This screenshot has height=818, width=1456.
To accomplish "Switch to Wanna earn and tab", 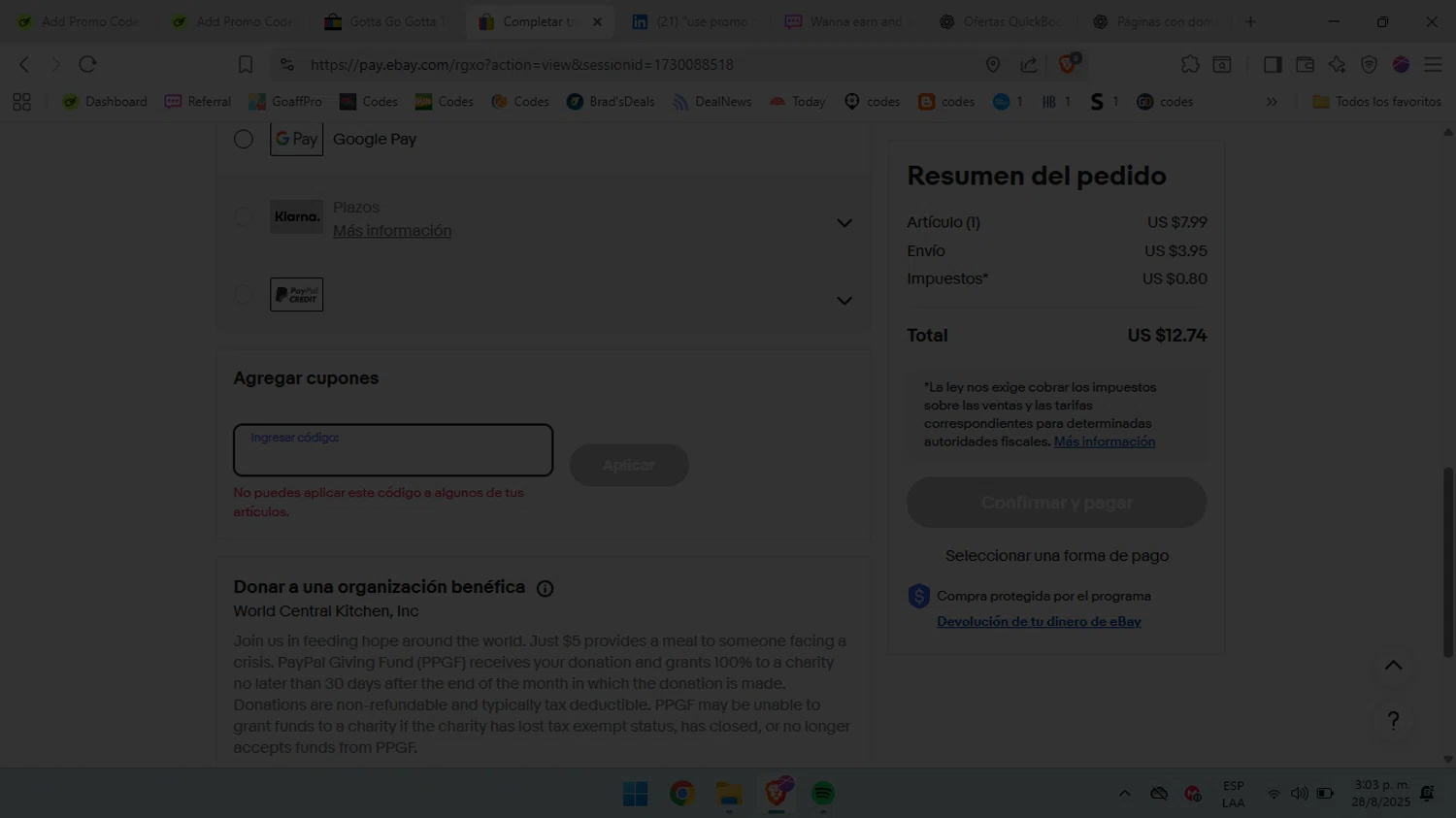I will point(846,21).
